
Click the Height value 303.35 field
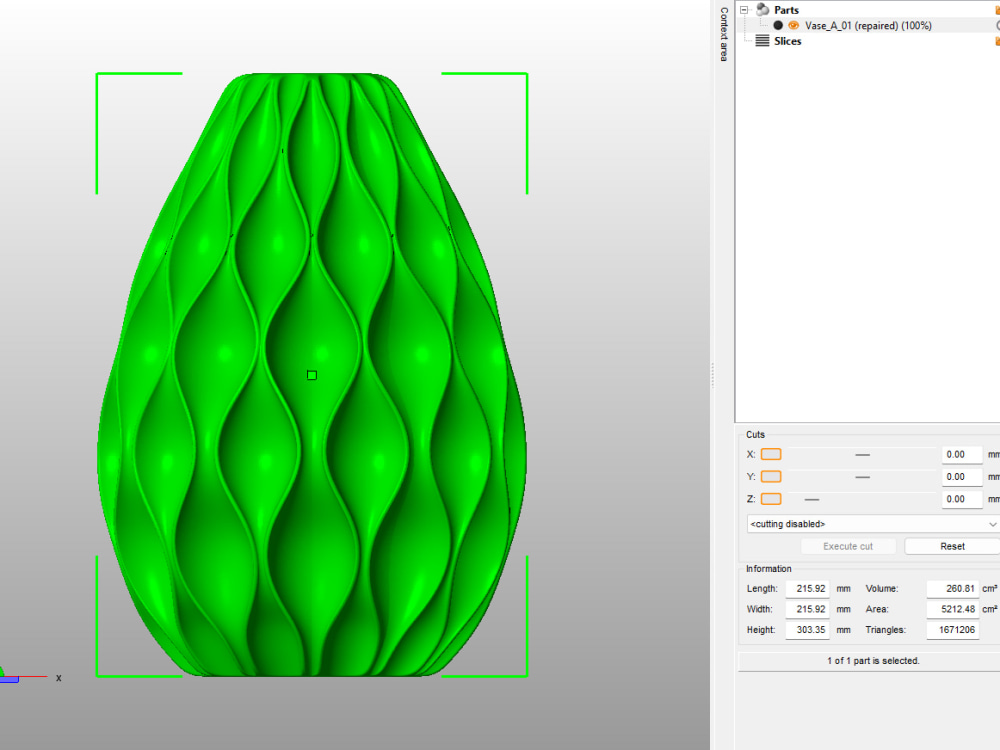[807, 629]
